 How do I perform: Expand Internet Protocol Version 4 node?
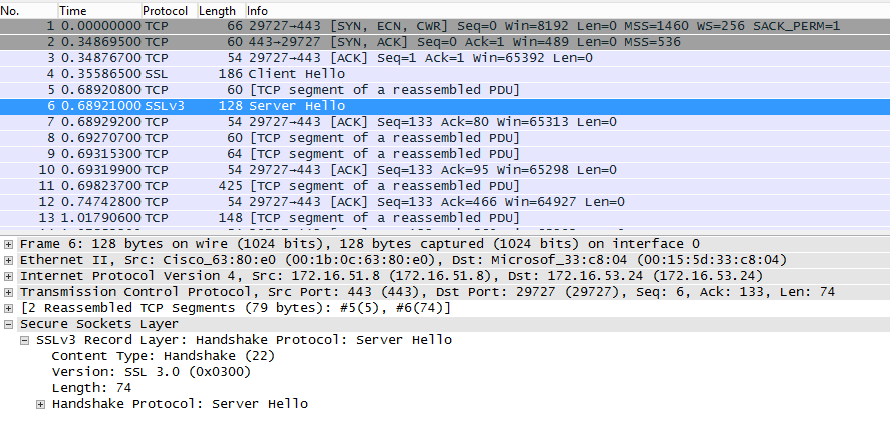9,276
